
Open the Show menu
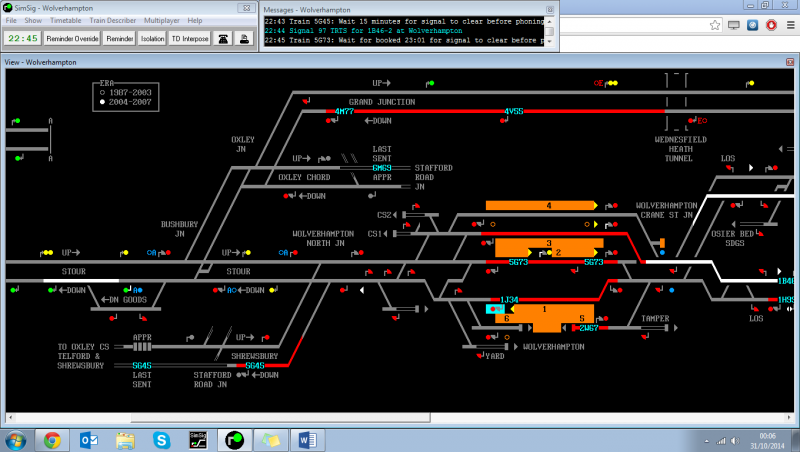[x=33, y=20]
